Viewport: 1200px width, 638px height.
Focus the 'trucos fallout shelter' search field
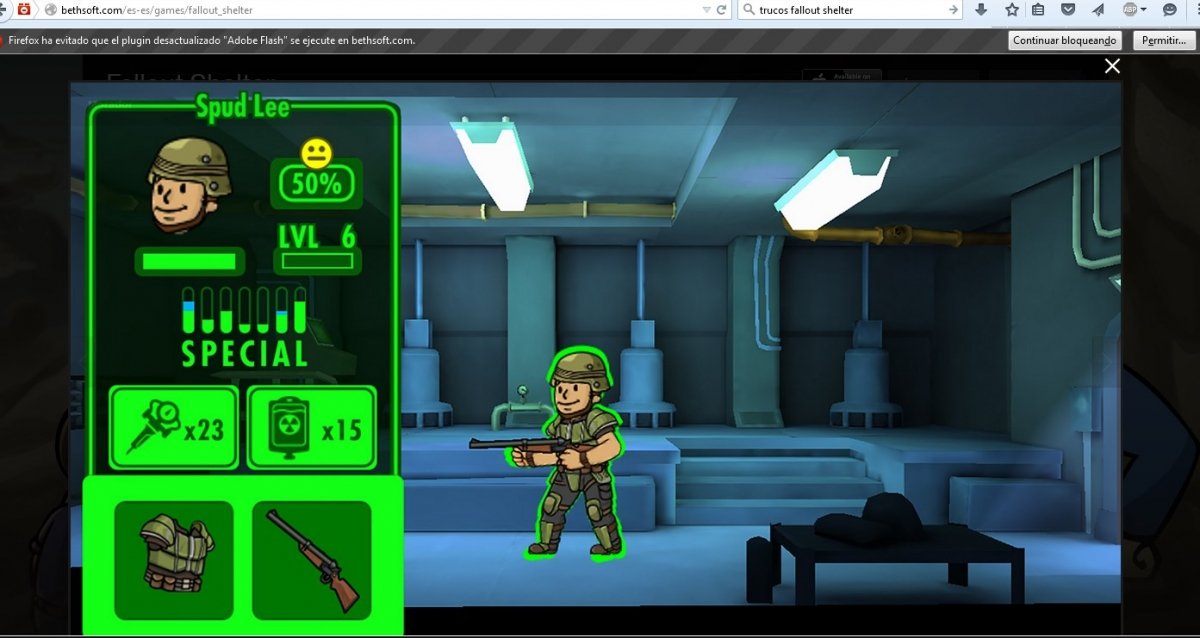click(851, 10)
